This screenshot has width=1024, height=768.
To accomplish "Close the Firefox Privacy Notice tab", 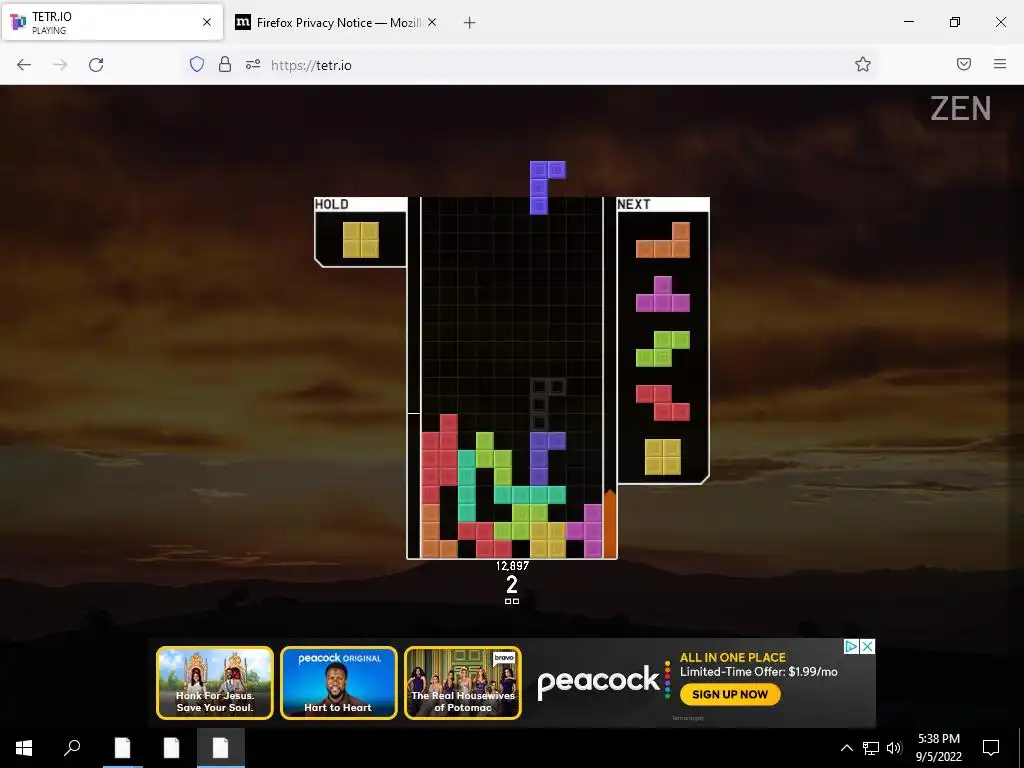I will [432, 22].
